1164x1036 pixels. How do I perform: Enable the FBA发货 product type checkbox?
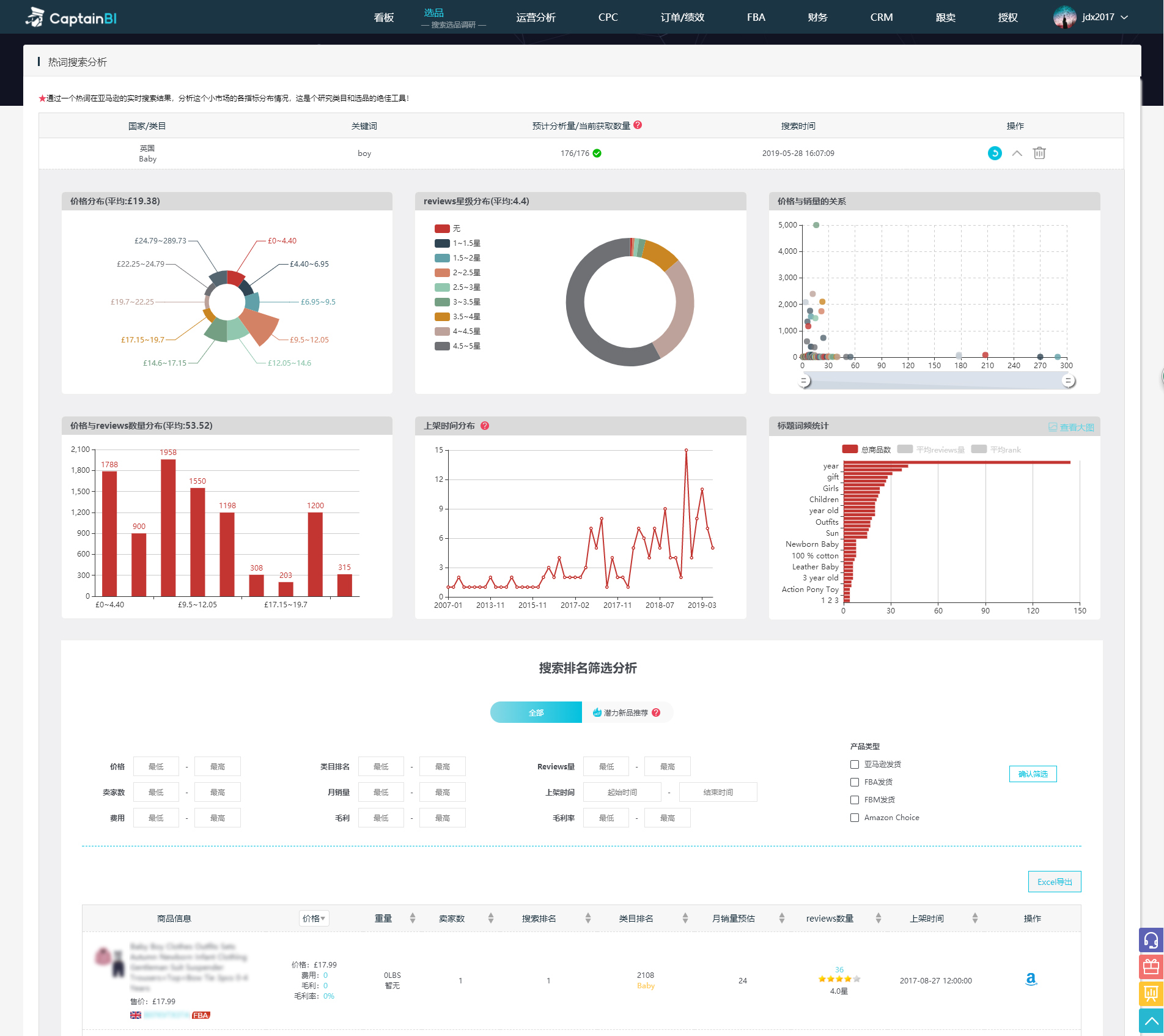coord(855,782)
